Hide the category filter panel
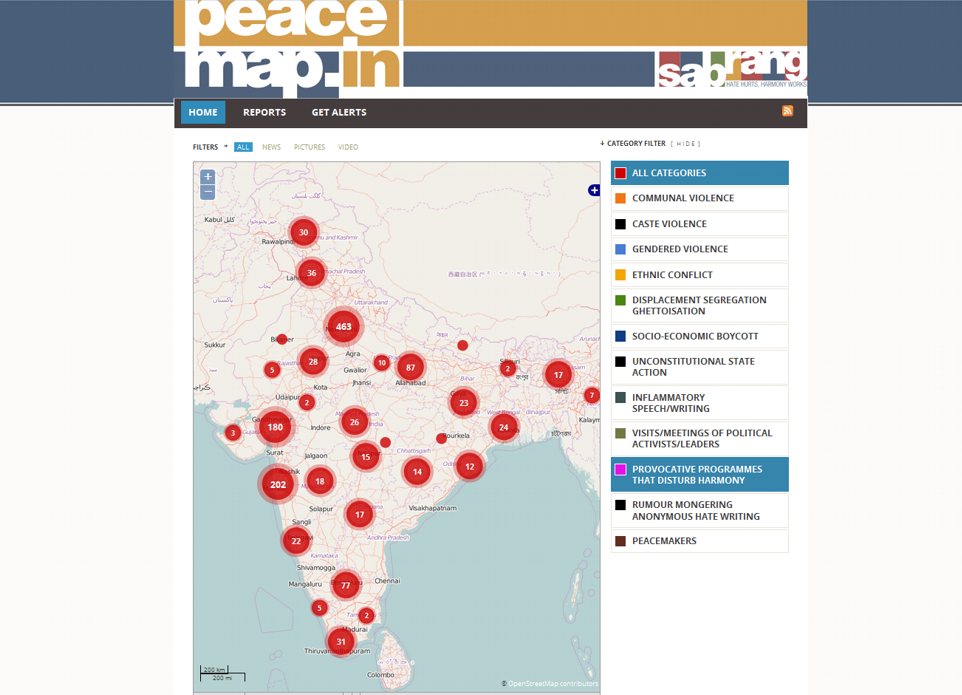The image size is (962, 695). pyautogui.click(x=685, y=144)
